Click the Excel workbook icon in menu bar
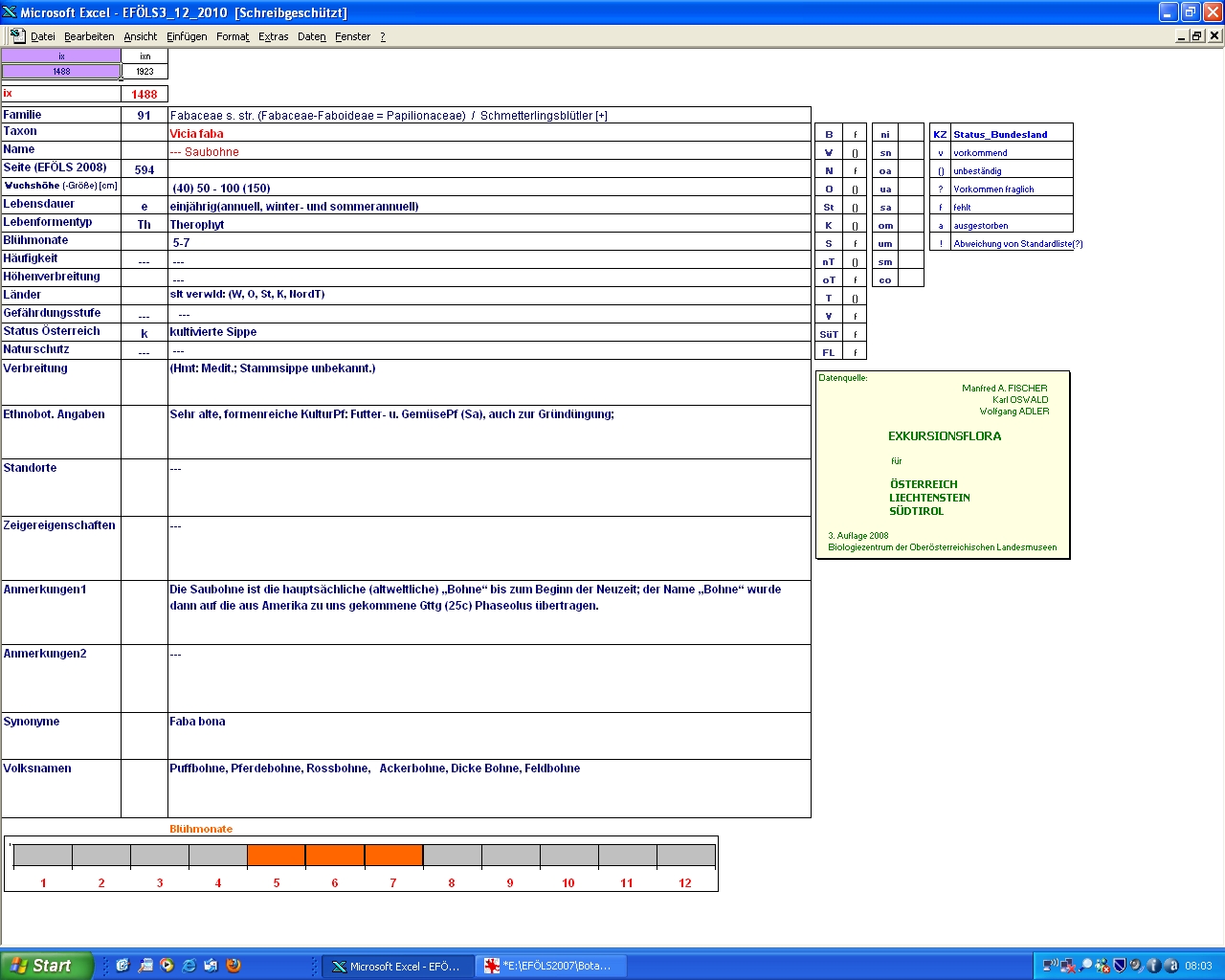 click(x=17, y=35)
